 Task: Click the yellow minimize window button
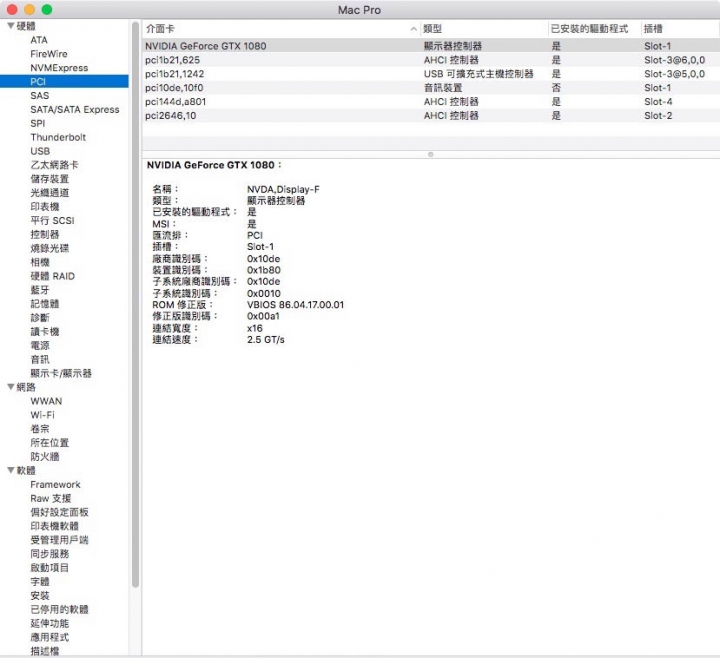click(29, 9)
